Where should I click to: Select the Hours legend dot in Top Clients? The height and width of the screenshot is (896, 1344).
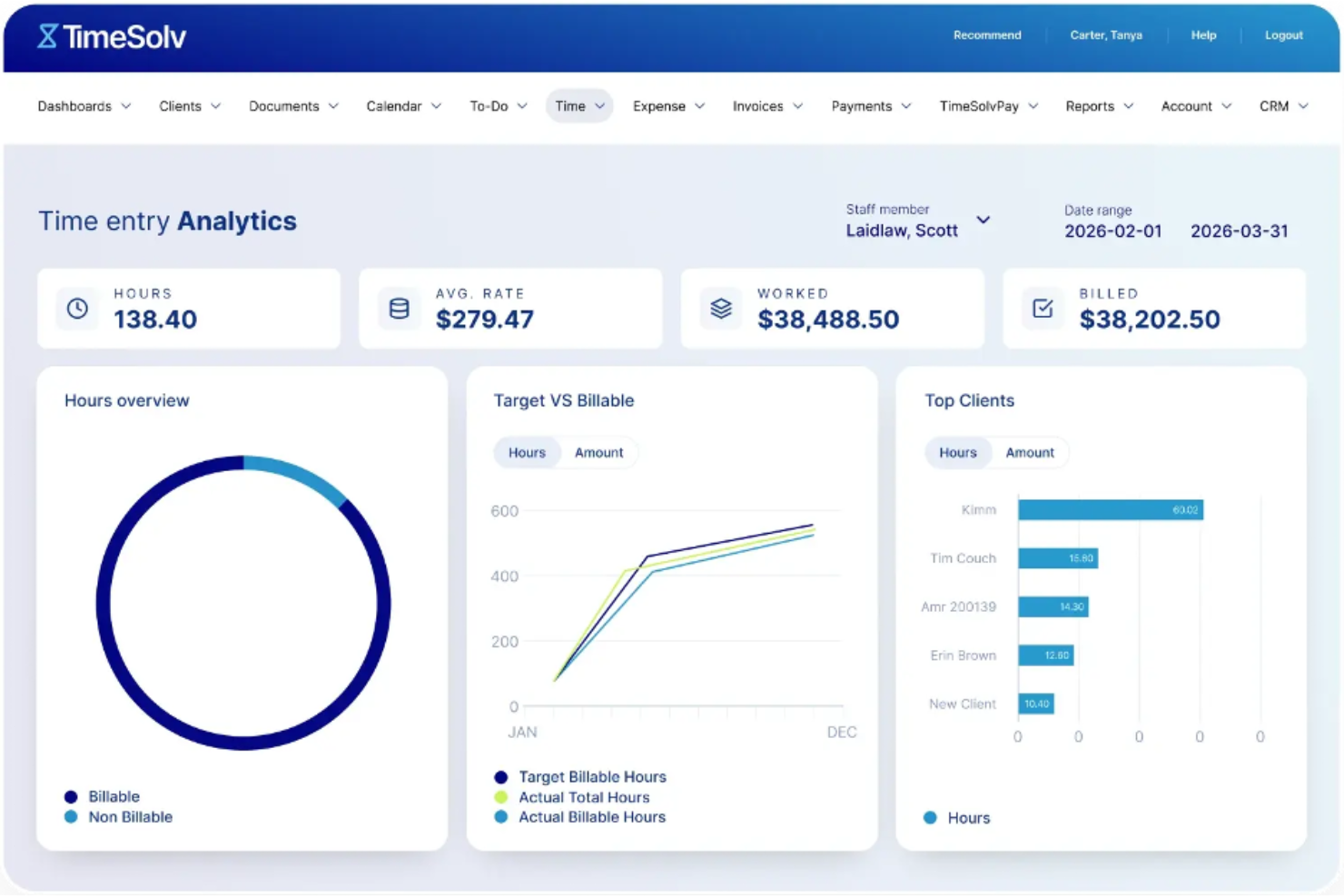[930, 817]
